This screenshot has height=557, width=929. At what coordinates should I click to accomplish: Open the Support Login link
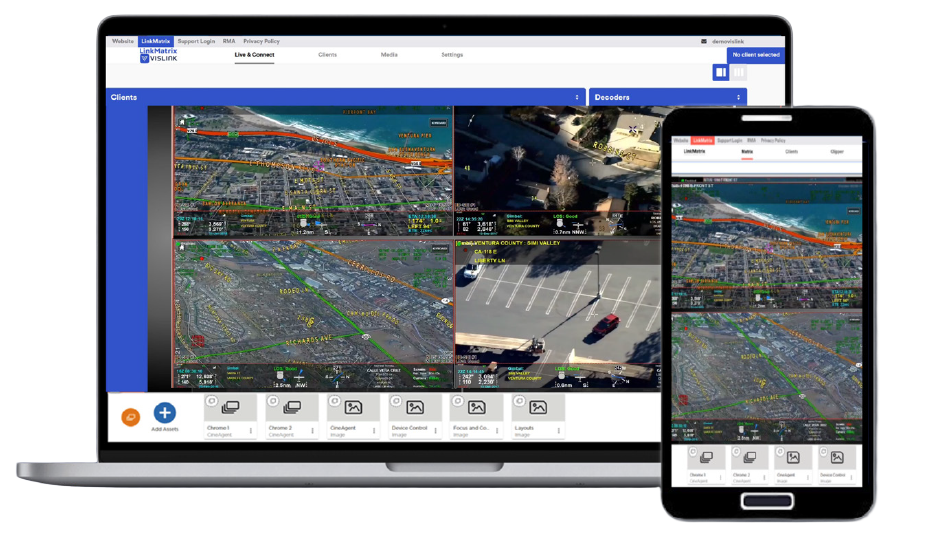[196, 41]
